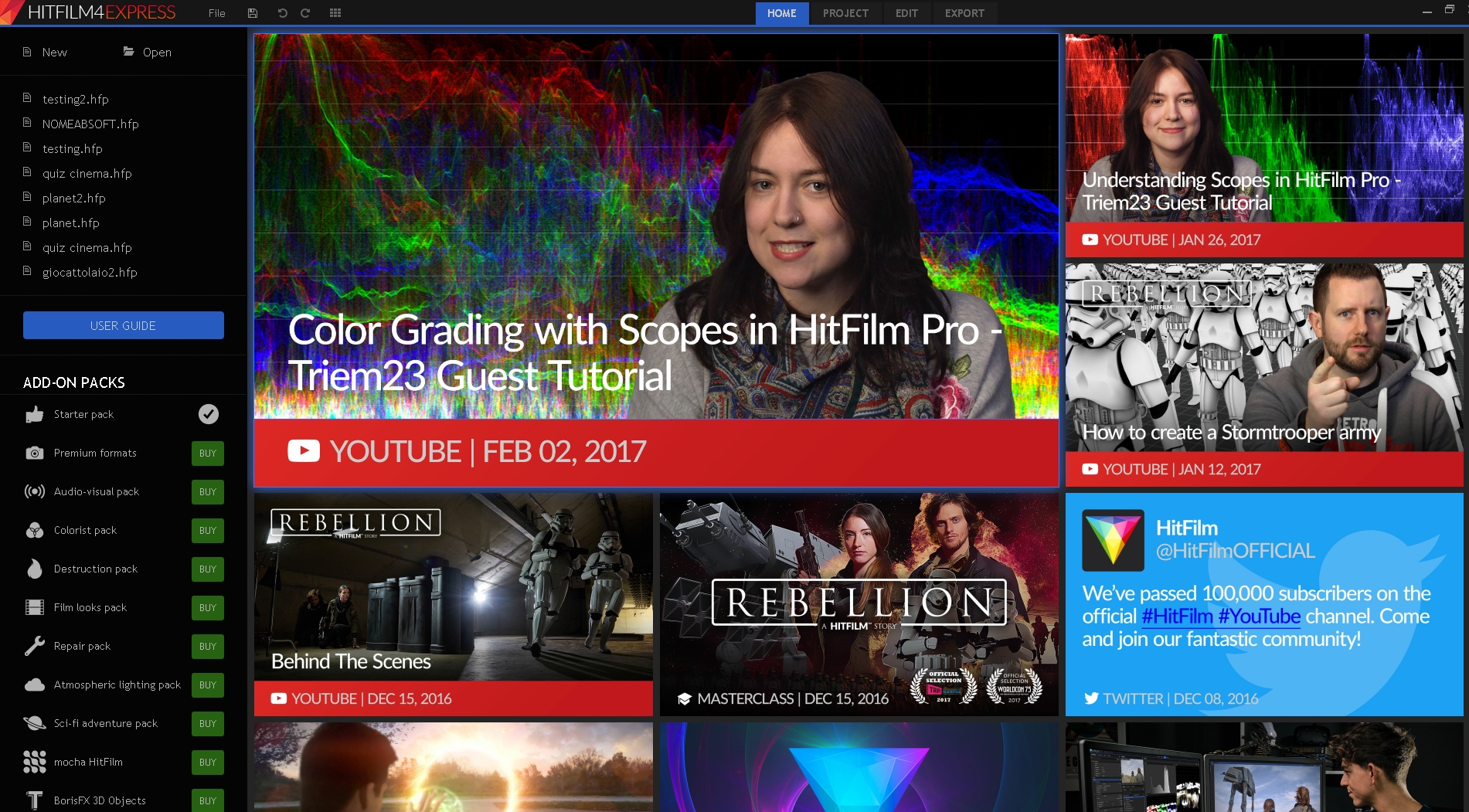Click the #HitFilm hashtag link
The image size is (1469, 812).
pyautogui.click(x=1177, y=617)
